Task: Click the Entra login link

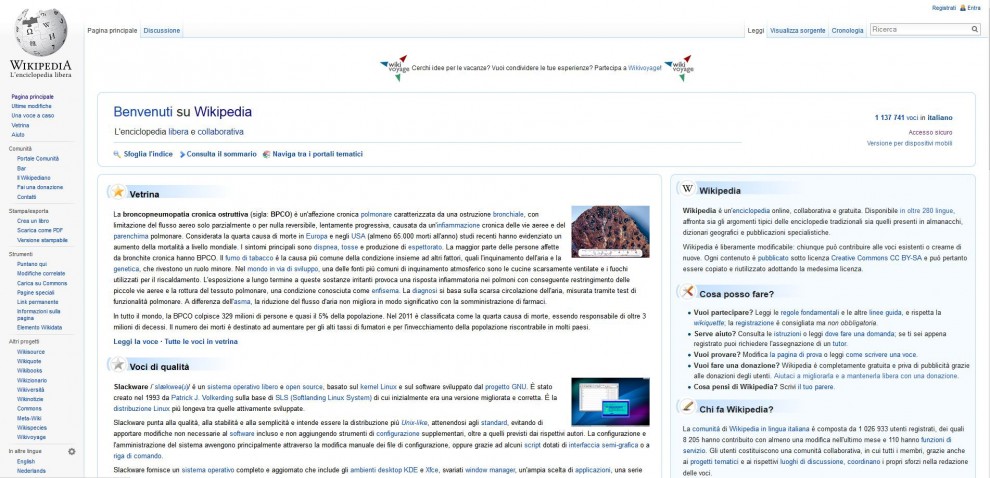Action: [x=974, y=8]
